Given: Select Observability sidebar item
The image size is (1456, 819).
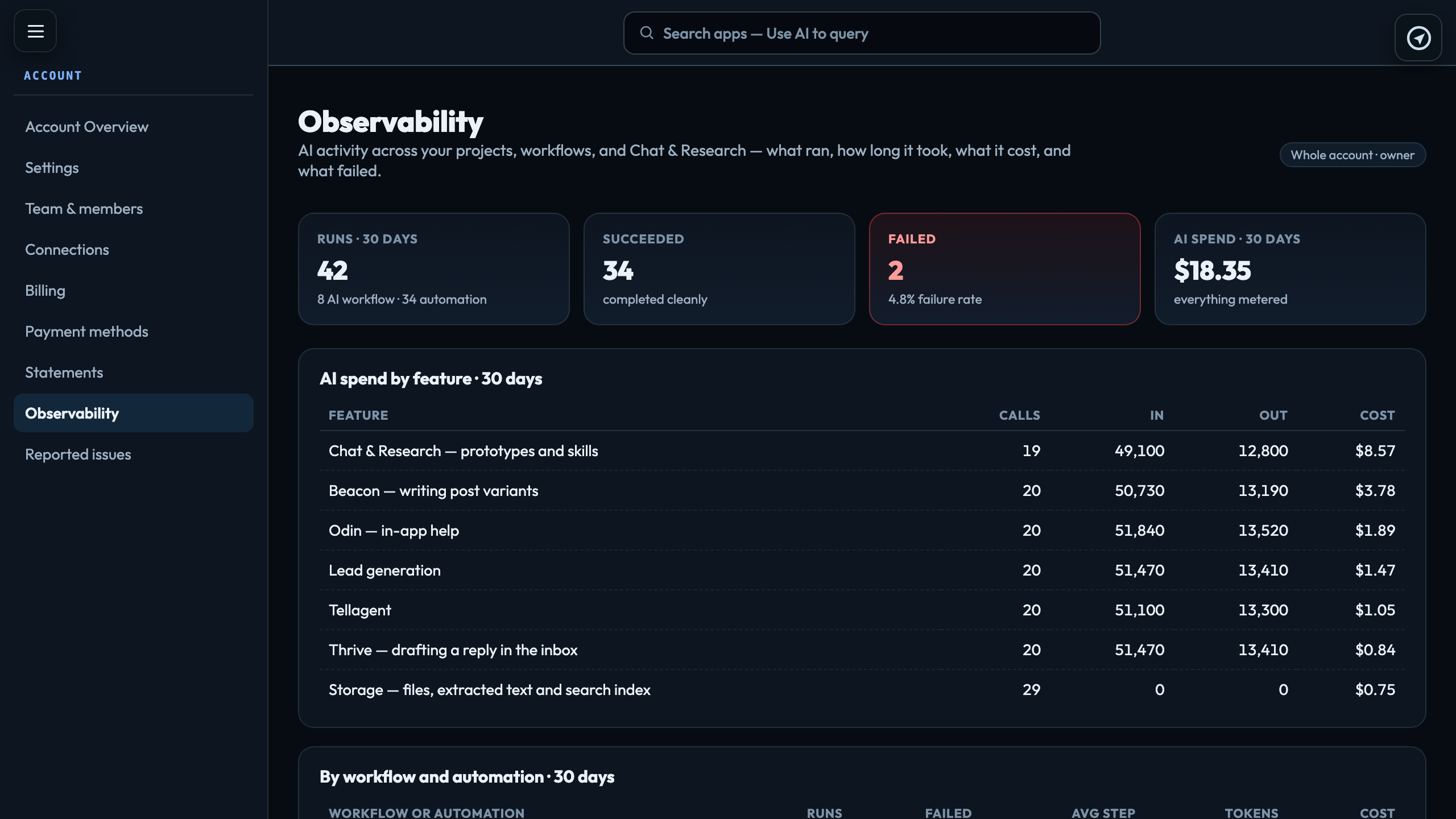Looking at the screenshot, I should tap(134, 413).
